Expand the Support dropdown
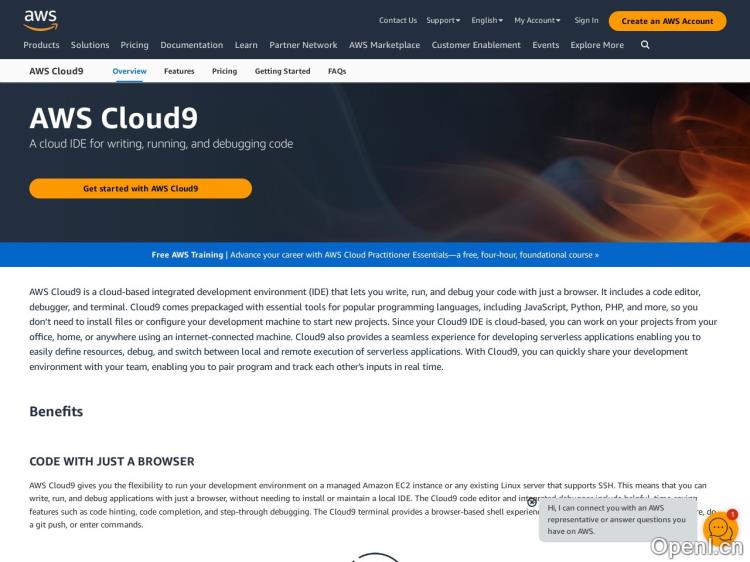Viewport: 750px width, 562px height. (x=443, y=21)
